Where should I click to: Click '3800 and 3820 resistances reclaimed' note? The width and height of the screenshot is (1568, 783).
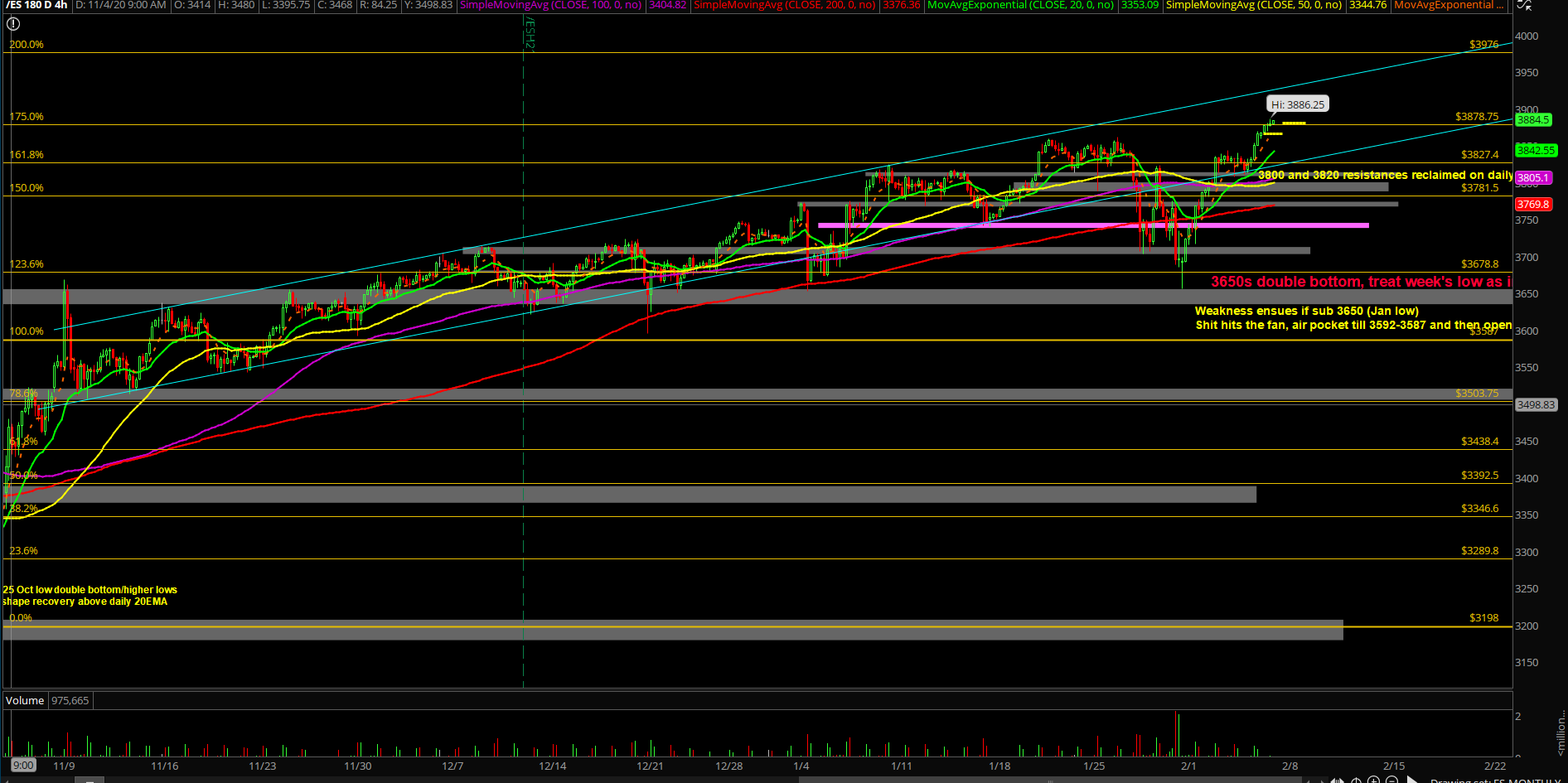pos(1385,176)
